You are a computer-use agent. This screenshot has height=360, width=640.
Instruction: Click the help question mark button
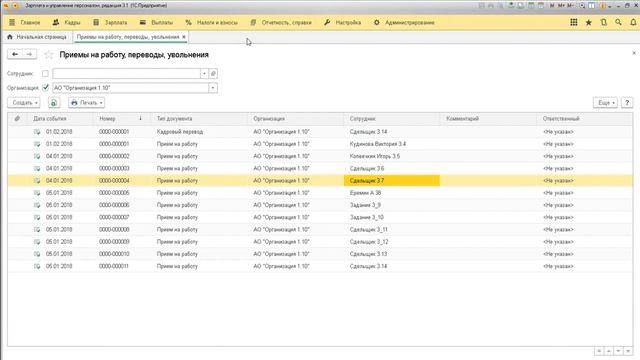627,103
